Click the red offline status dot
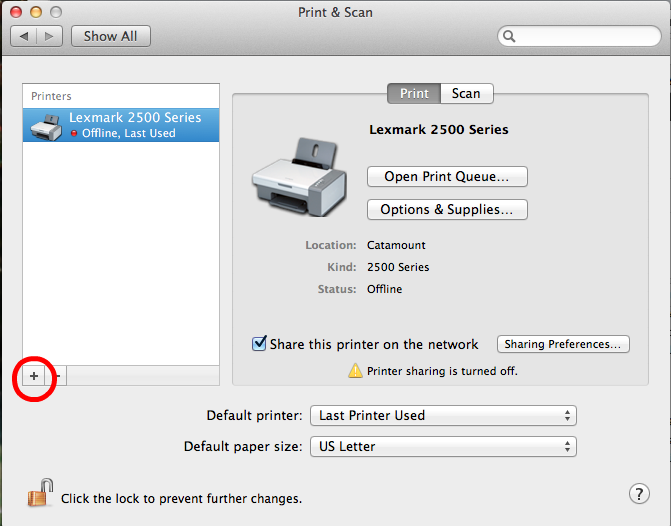Image resolution: width=671 pixels, height=526 pixels. point(74,134)
